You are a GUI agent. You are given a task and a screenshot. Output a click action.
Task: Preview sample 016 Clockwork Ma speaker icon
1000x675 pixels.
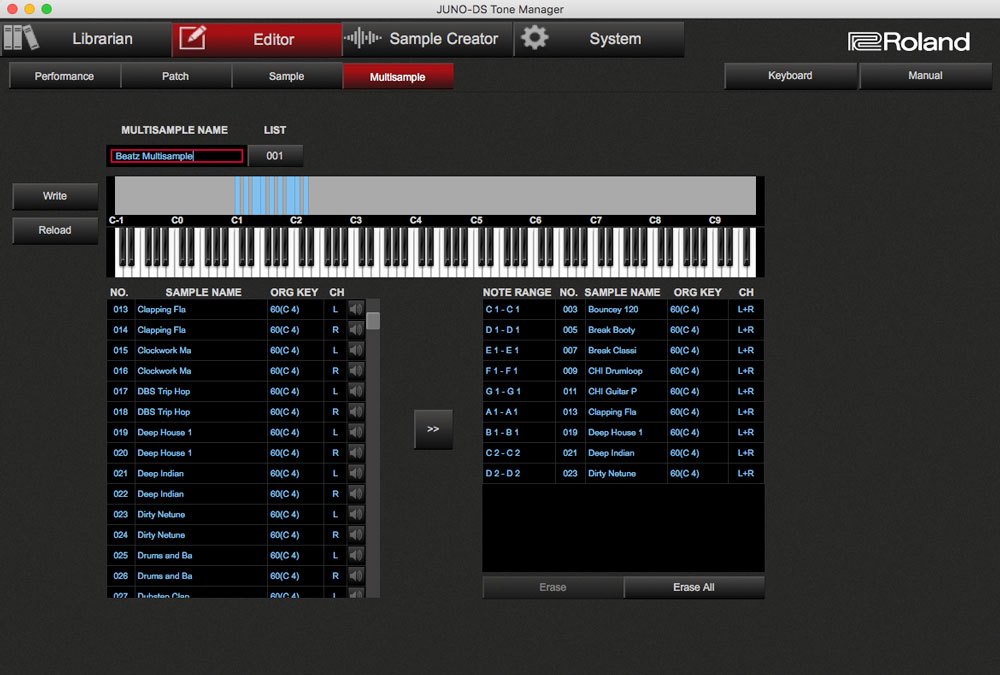tap(356, 371)
